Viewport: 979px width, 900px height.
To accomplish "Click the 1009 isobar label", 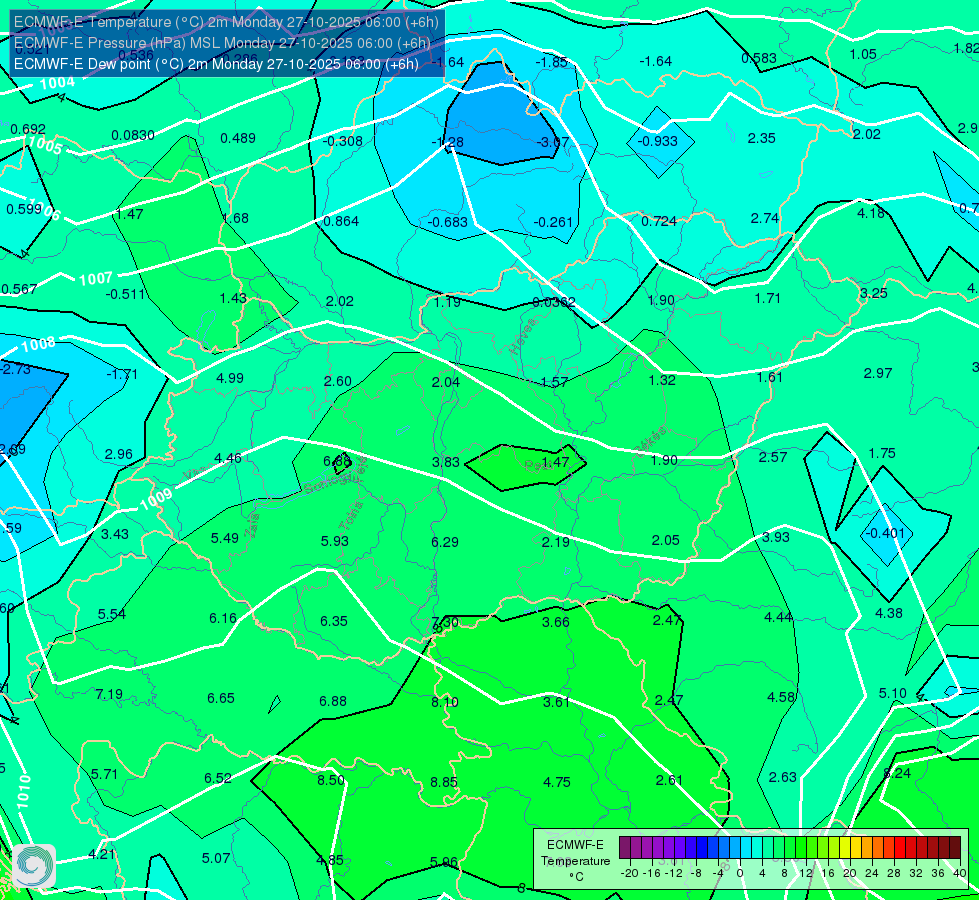I will pyautogui.click(x=155, y=499).
